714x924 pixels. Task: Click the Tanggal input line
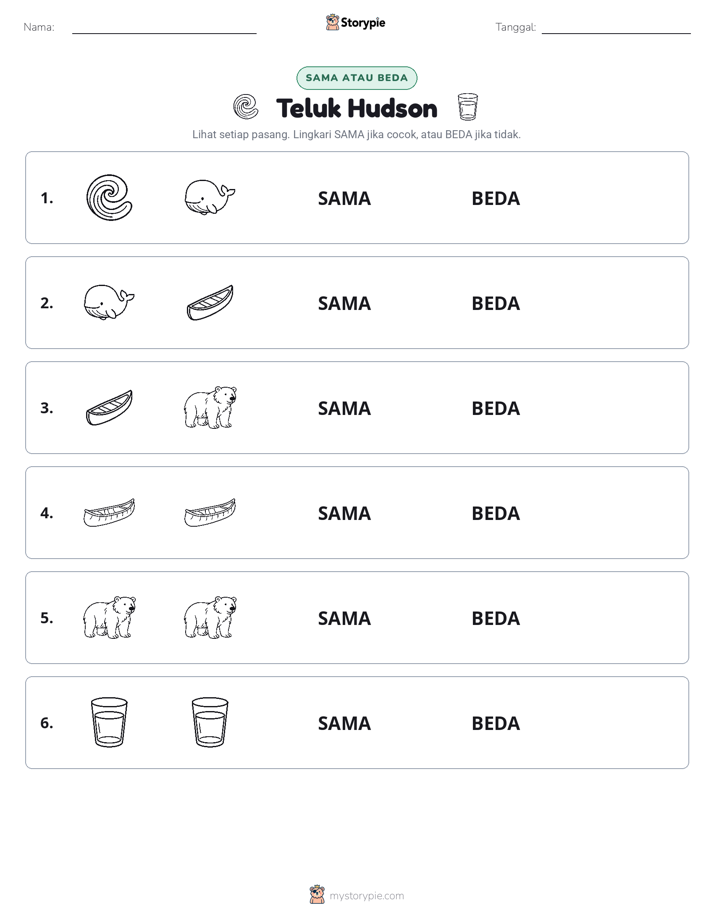[616, 28]
